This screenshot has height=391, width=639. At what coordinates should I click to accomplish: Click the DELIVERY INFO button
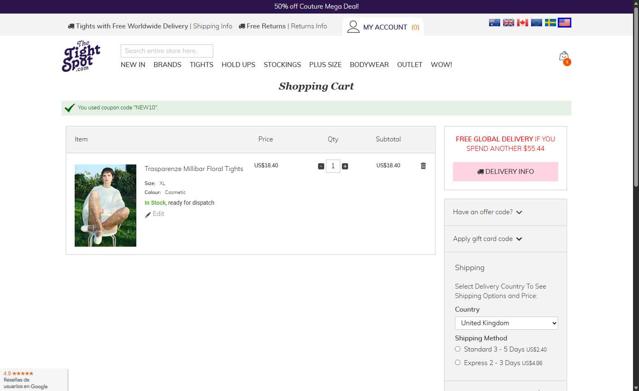coord(505,172)
